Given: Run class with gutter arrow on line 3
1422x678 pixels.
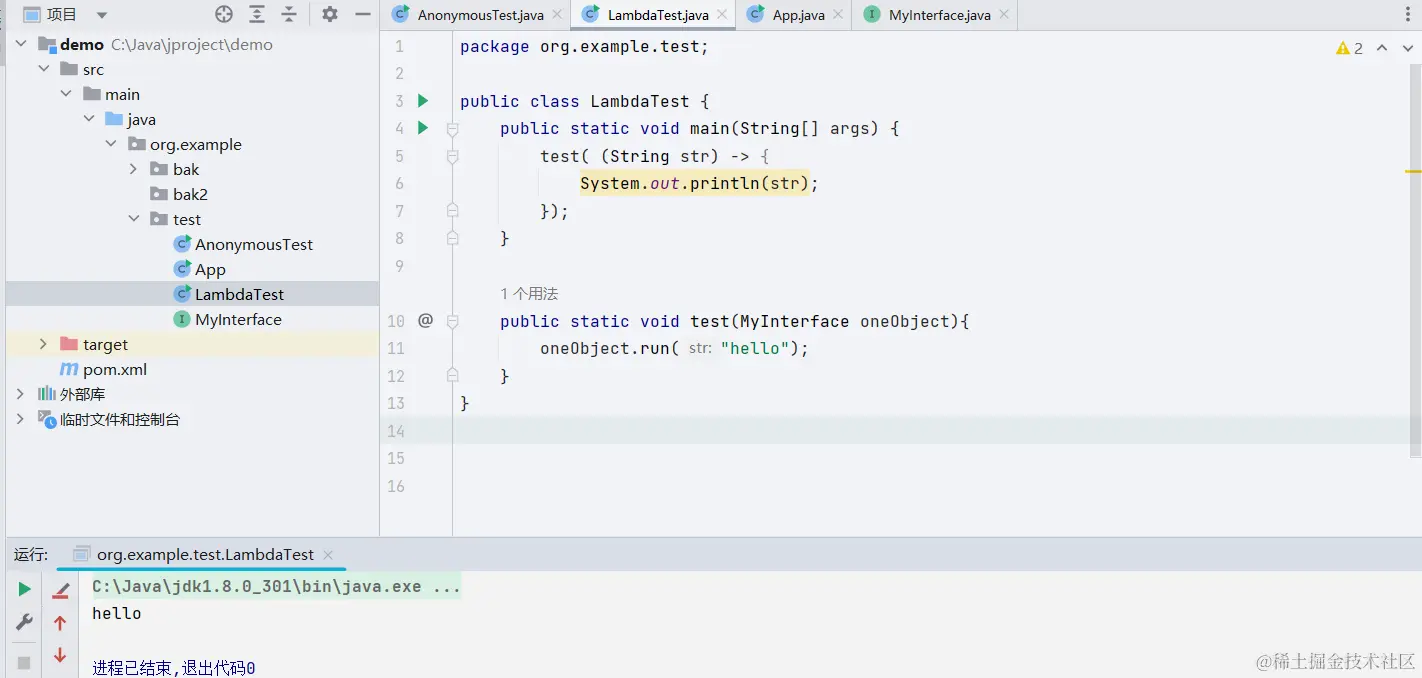Looking at the screenshot, I should tap(423, 100).
